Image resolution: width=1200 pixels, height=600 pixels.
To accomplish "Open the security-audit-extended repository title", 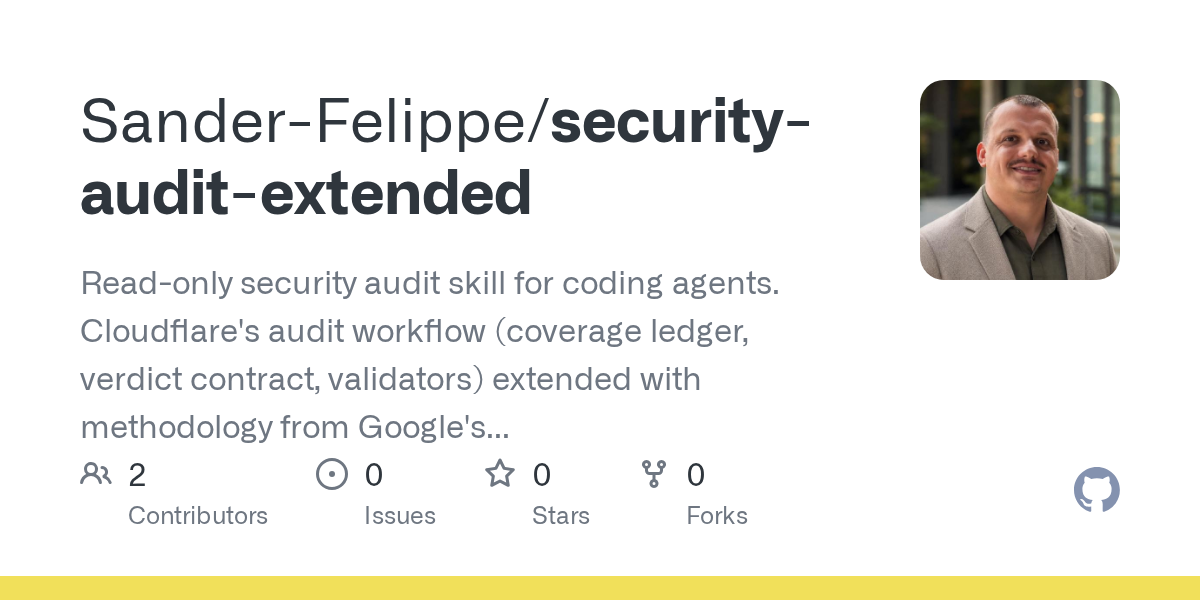I will coord(446,157).
